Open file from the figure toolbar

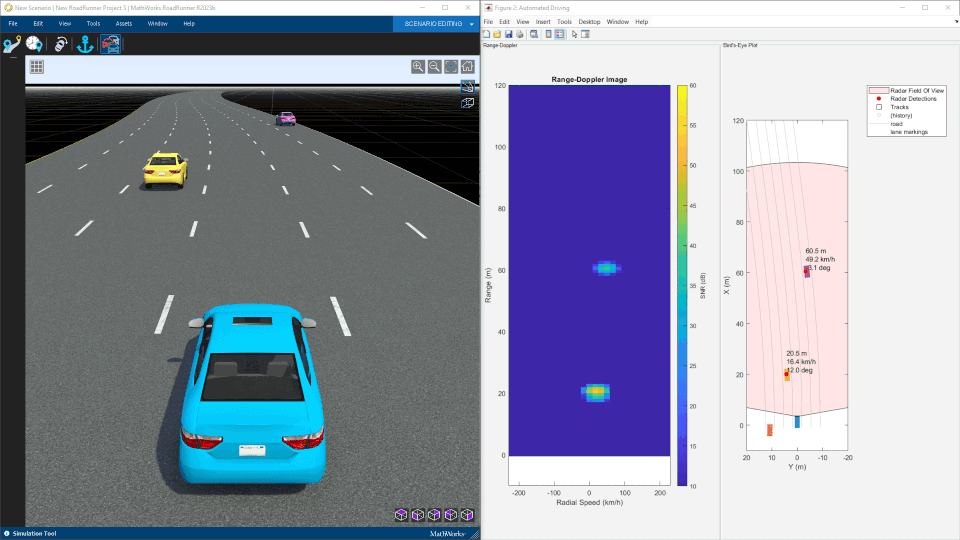coord(497,34)
